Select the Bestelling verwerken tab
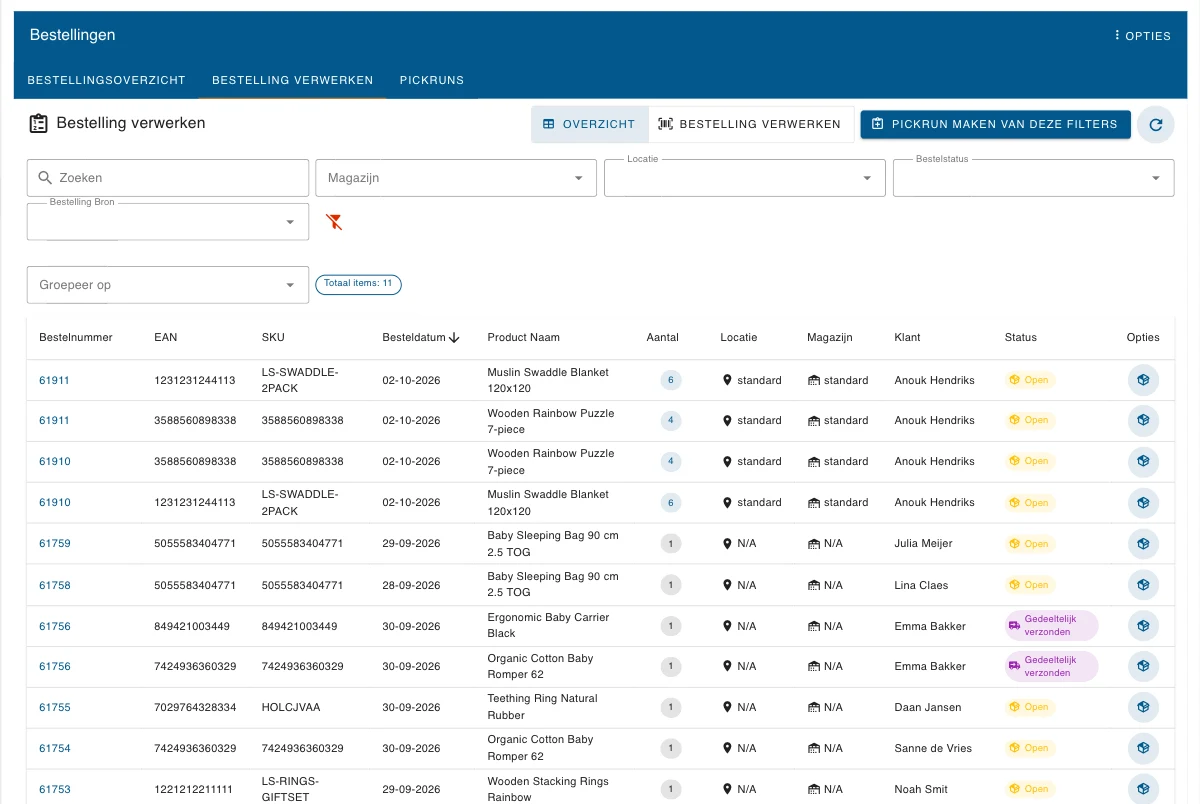 pos(293,80)
